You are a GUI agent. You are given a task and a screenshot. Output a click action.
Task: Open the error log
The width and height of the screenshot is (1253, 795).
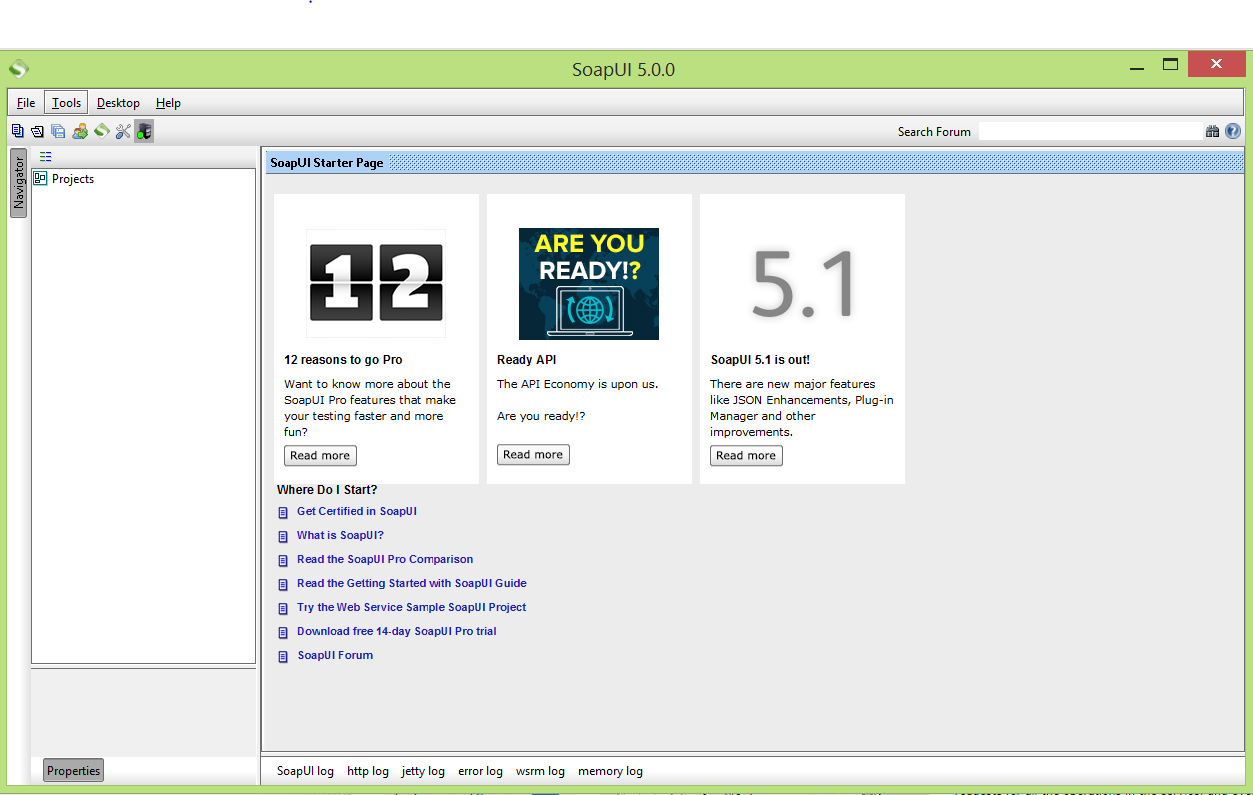coord(480,771)
